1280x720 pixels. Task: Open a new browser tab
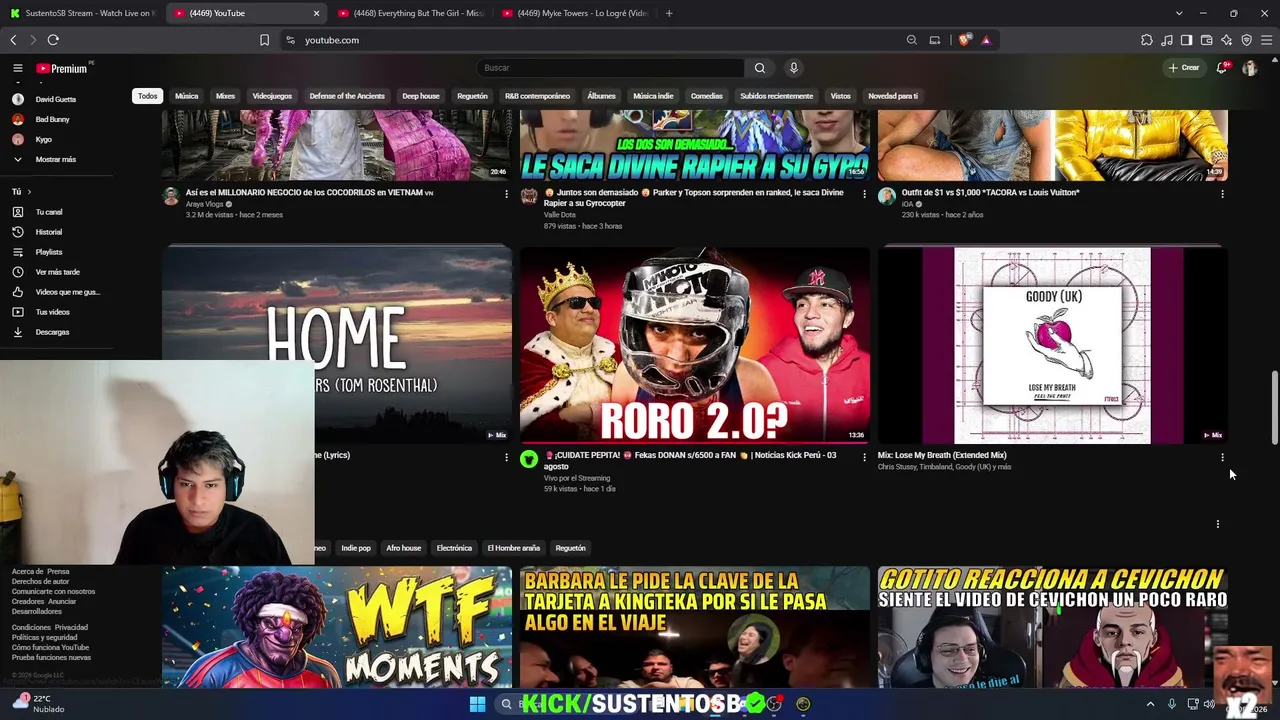669,13
